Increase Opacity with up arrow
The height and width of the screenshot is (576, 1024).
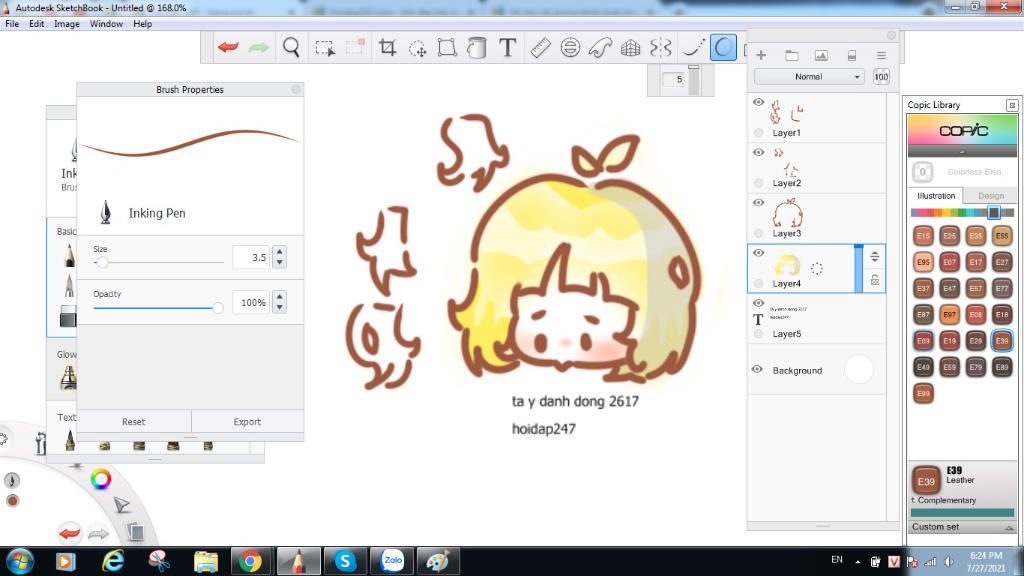click(x=280, y=296)
